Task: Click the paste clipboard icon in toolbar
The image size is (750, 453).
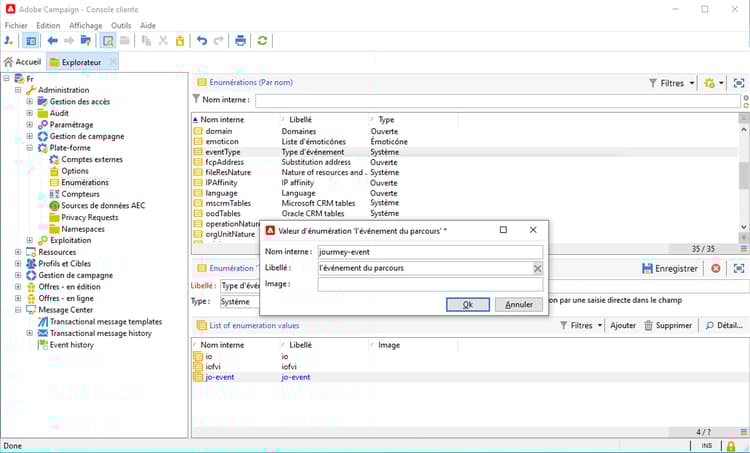Action: (x=180, y=41)
